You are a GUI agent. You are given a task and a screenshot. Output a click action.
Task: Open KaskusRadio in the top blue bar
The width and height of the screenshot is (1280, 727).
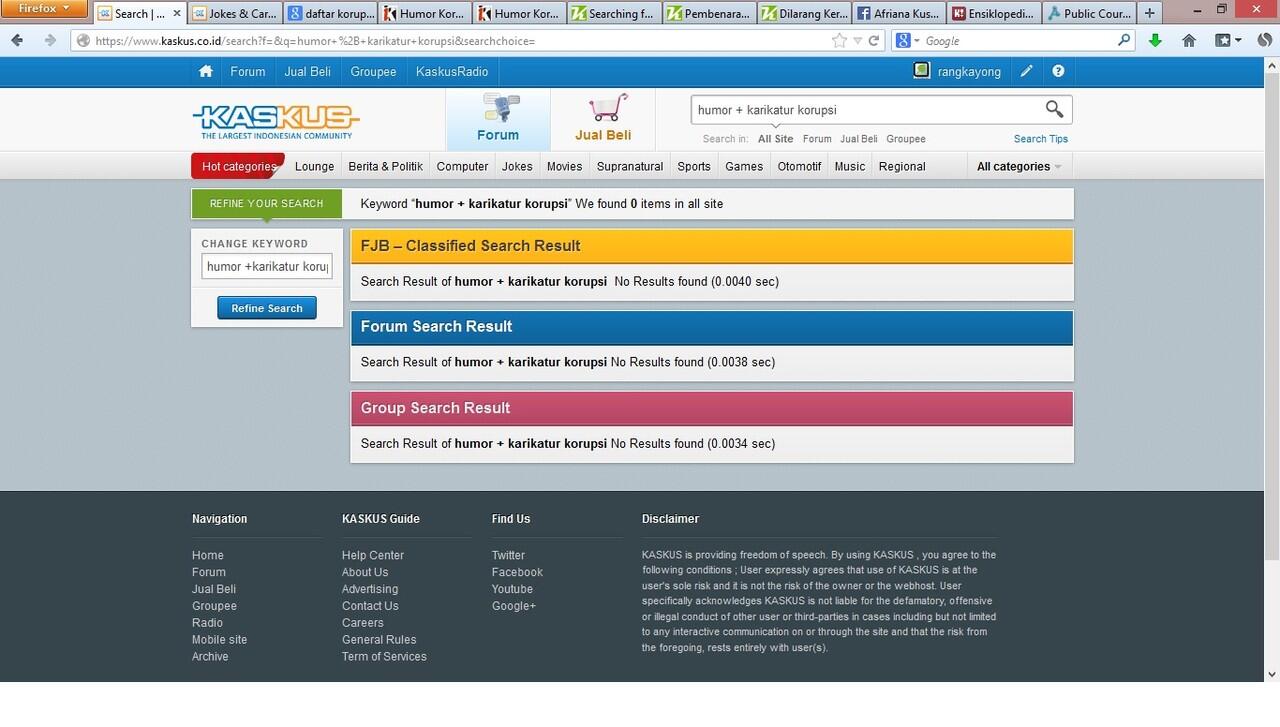452,71
